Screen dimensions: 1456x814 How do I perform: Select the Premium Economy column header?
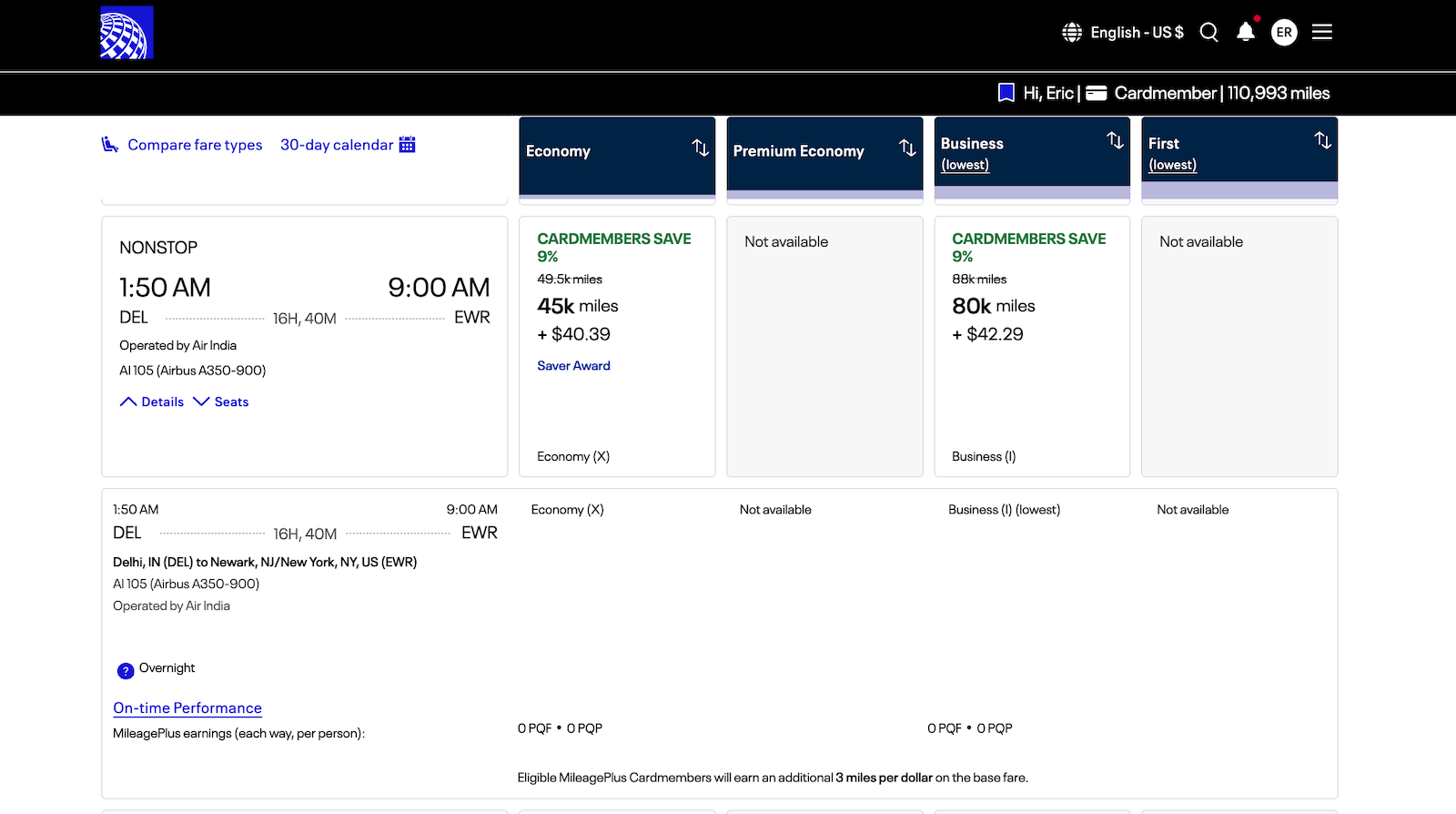point(824,156)
